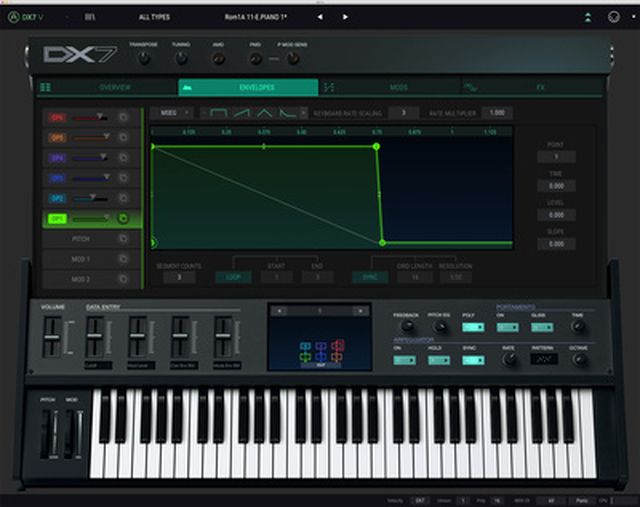Toggle the MOD 1 envelope power button
Screen dimensions: 640x507
pos(123,259)
